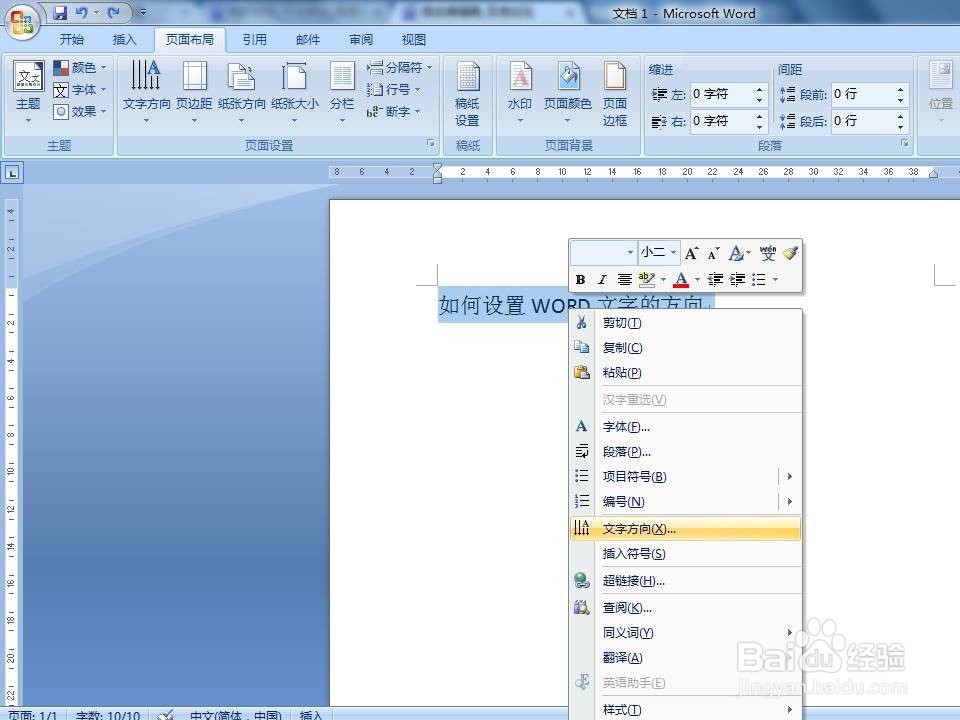Redo the action in quick access toolbar
960x720 pixels.
tap(113, 12)
